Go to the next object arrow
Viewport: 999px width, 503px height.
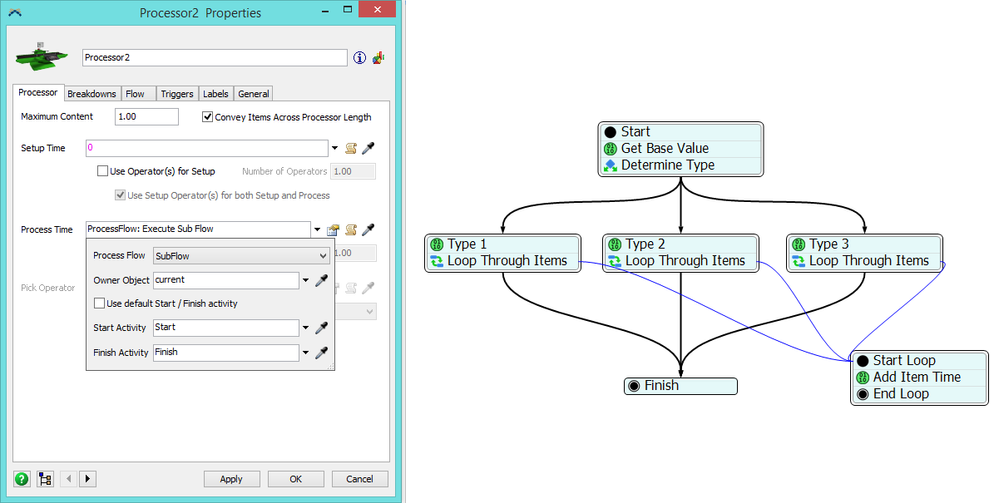[x=88, y=479]
